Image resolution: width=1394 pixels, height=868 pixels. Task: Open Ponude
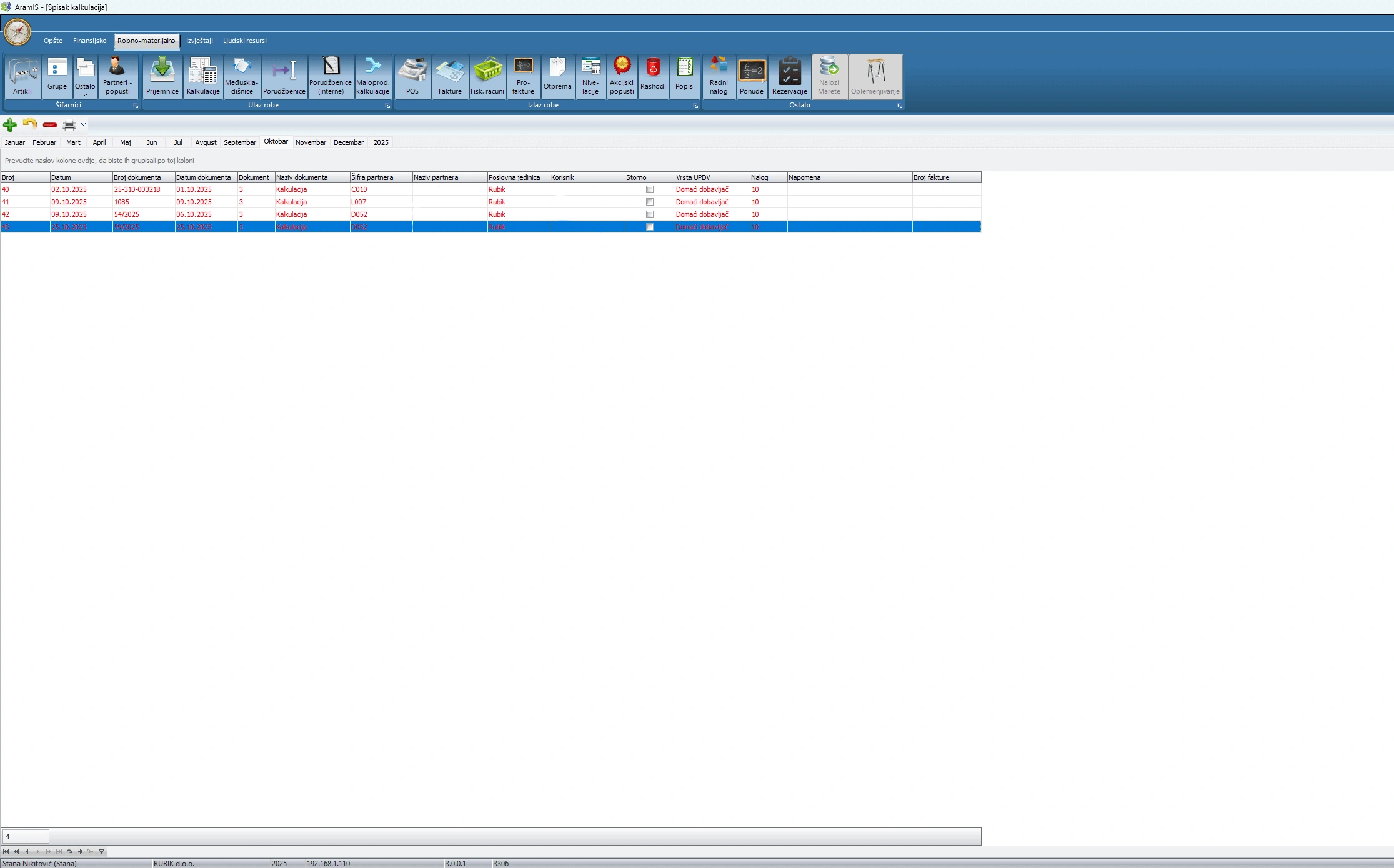[752, 76]
